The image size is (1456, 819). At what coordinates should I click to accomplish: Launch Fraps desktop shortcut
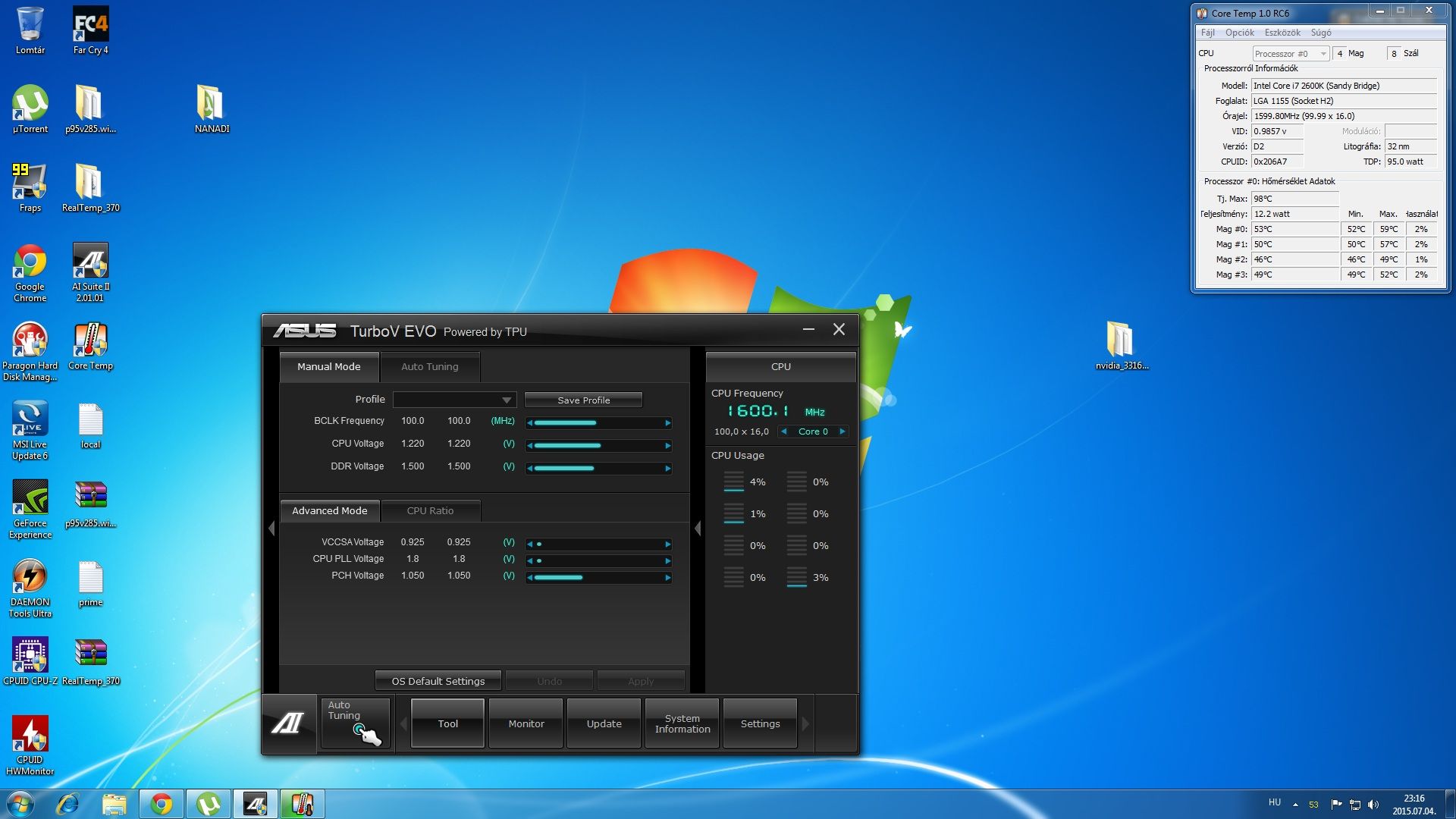point(30,188)
